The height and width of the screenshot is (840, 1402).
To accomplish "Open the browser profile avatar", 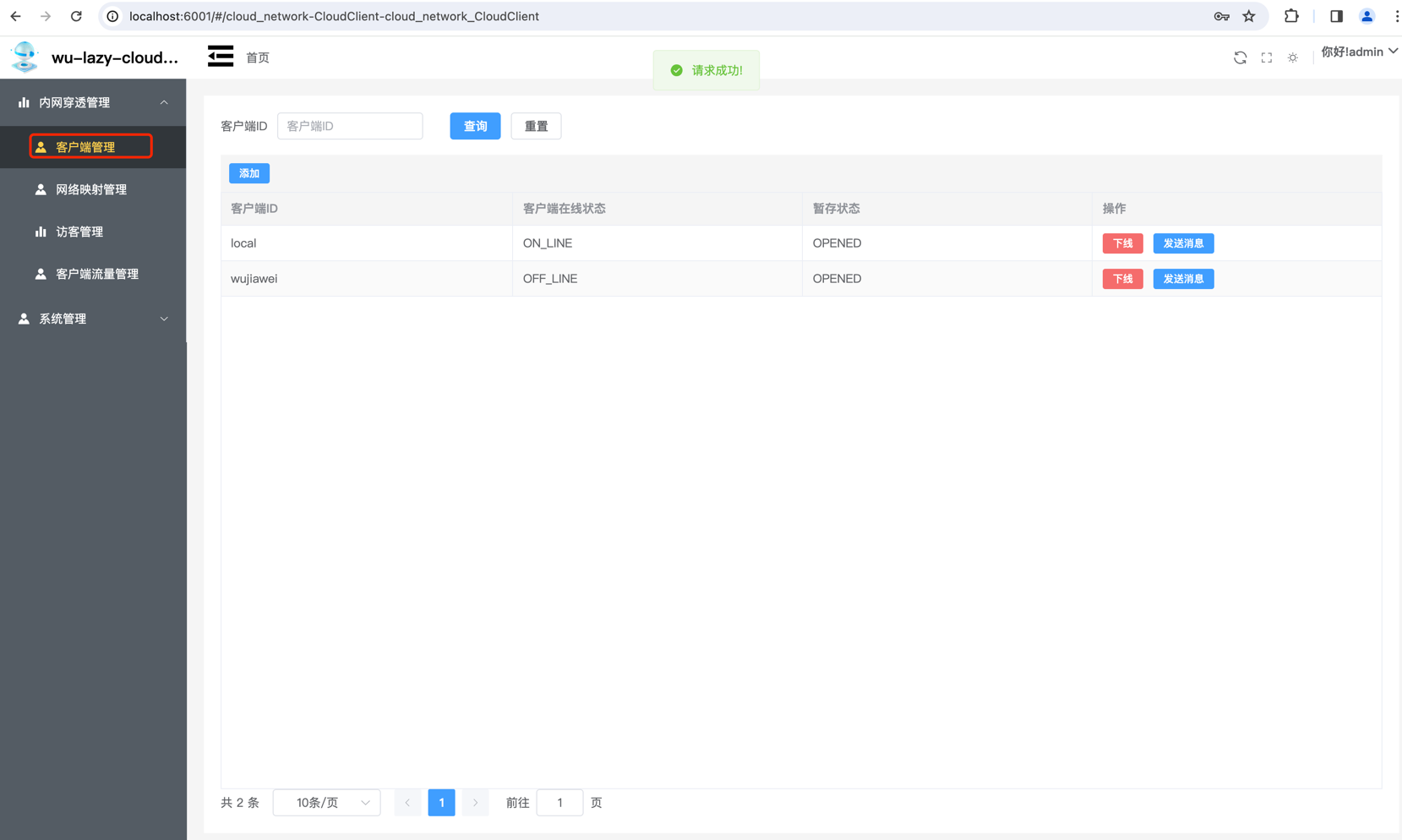I will coord(1367,16).
